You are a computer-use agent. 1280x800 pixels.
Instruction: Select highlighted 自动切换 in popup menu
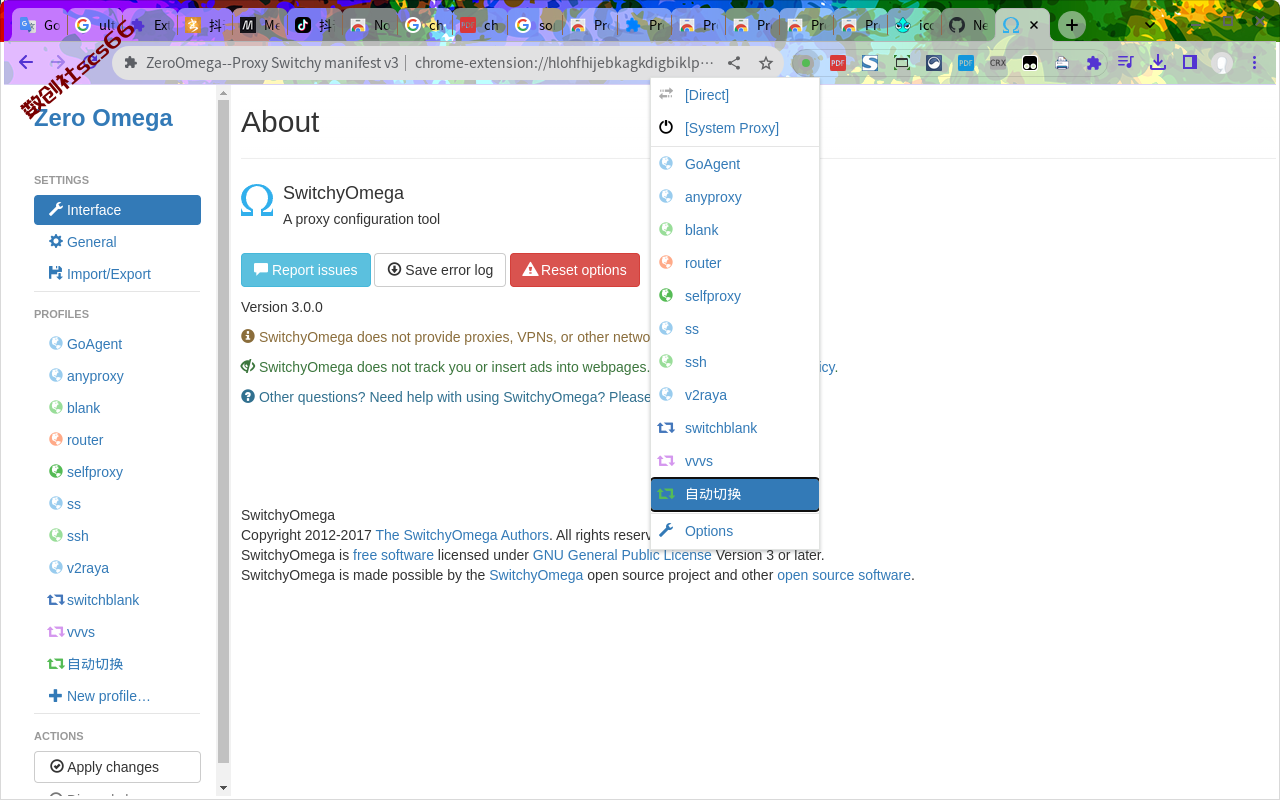pos(735,494)
